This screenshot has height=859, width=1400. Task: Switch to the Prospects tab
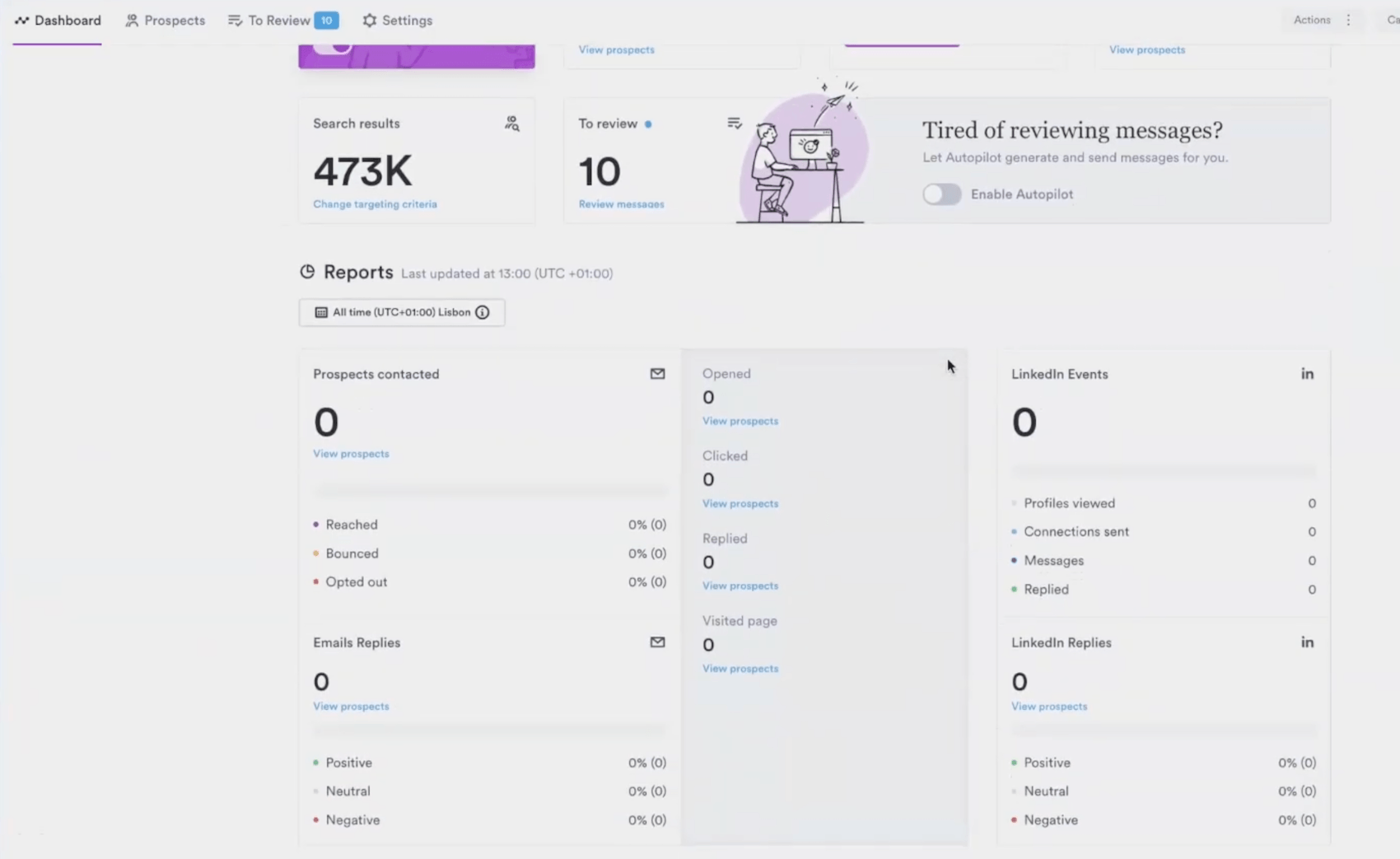[165, 21]
